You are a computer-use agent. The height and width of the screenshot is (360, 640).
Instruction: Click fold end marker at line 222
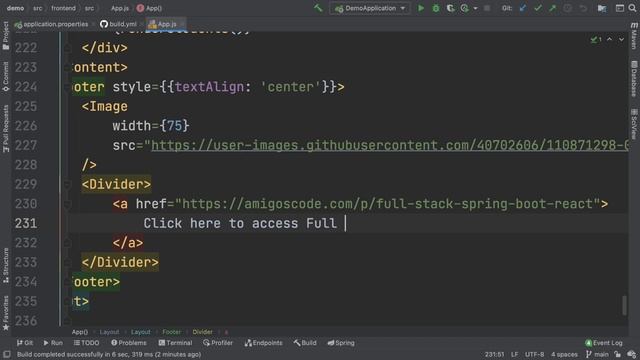point(67,48)
